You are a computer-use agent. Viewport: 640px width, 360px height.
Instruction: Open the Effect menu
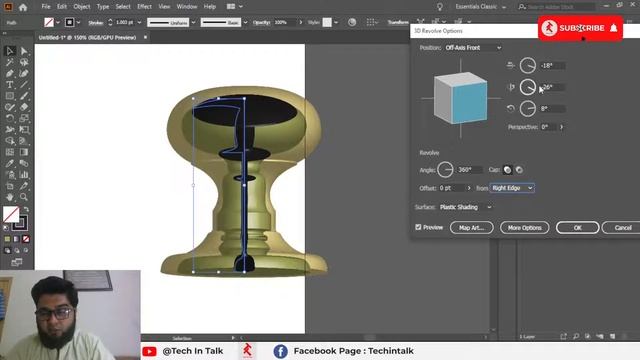pos(144,7)
